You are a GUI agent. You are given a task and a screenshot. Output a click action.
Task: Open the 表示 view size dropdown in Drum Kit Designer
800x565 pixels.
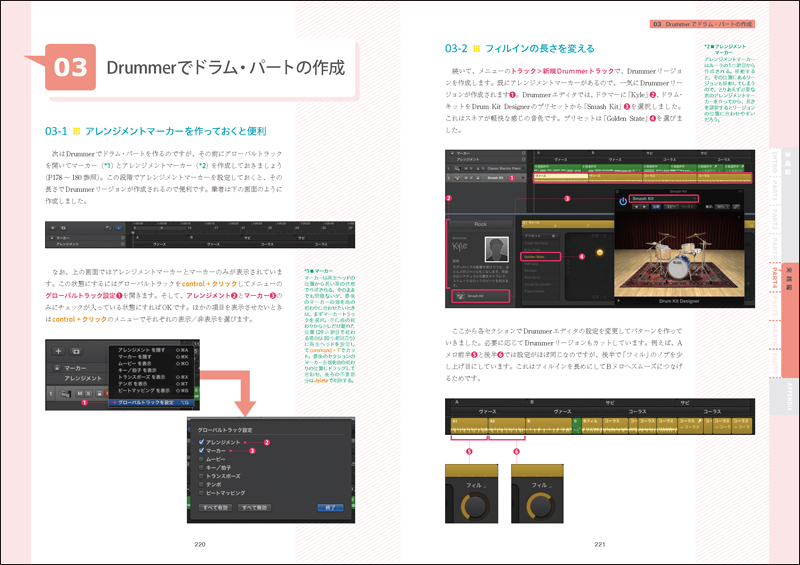pyautogui.click(x=721, y=207)
